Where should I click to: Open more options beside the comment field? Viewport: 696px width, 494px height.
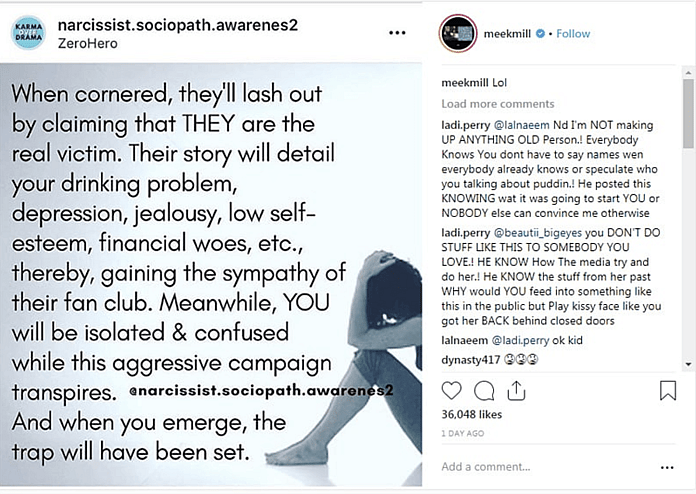click(x=667, y=466)
